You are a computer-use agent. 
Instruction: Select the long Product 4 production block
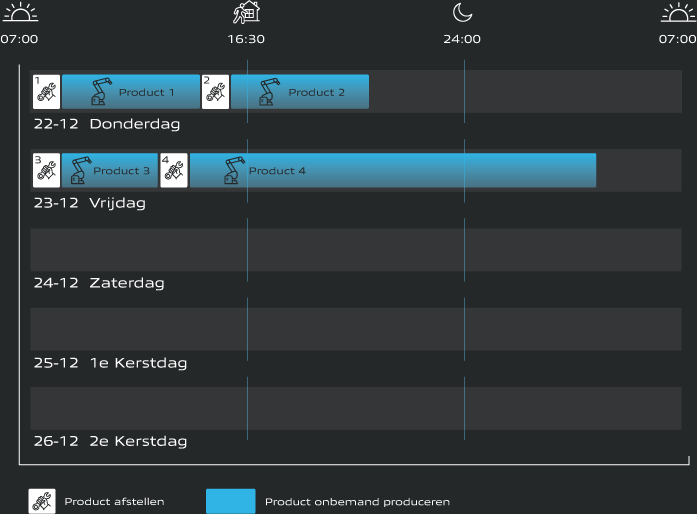click(392, 171)
